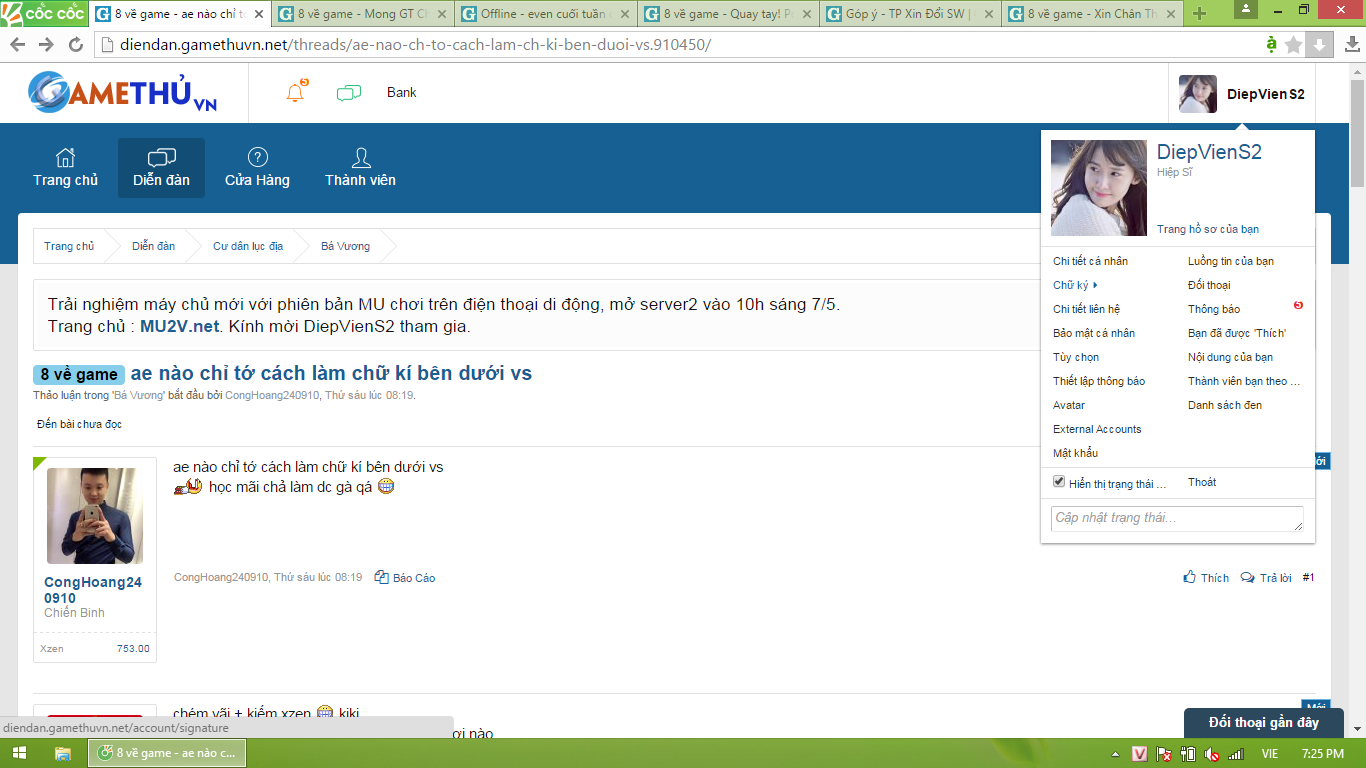Open 'Luồng tin của bạn' in account menu
Viewport: 1366px width, 768px height.
coord(1231,261)
